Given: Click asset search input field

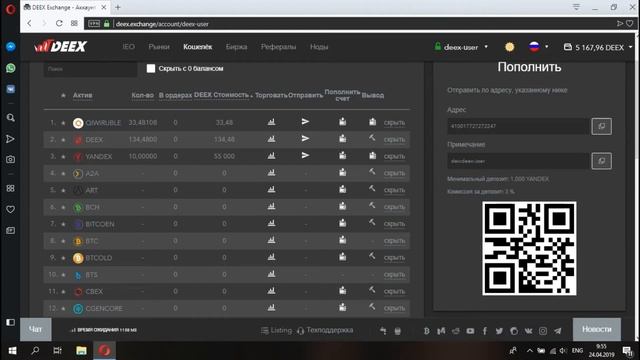Looking at the screenshot, I should point(90,69).
